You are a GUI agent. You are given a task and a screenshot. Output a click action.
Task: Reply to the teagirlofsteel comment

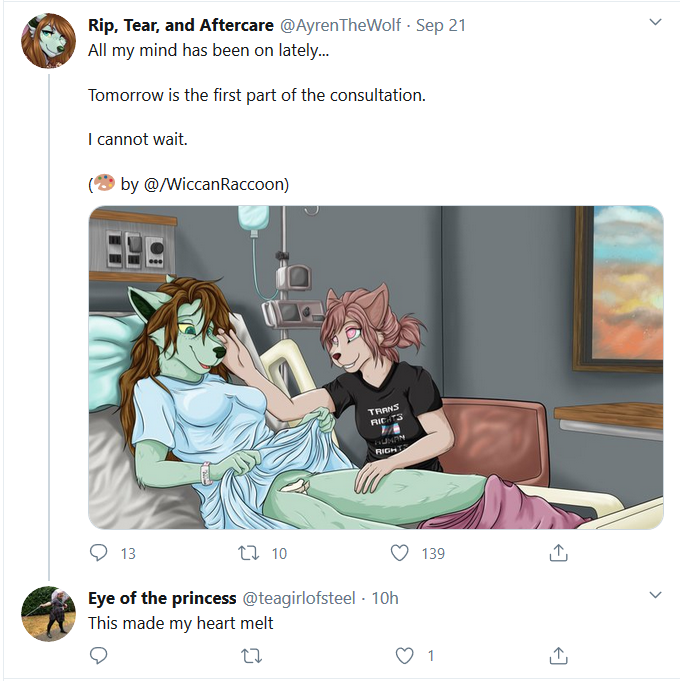(x=99, y=655)
